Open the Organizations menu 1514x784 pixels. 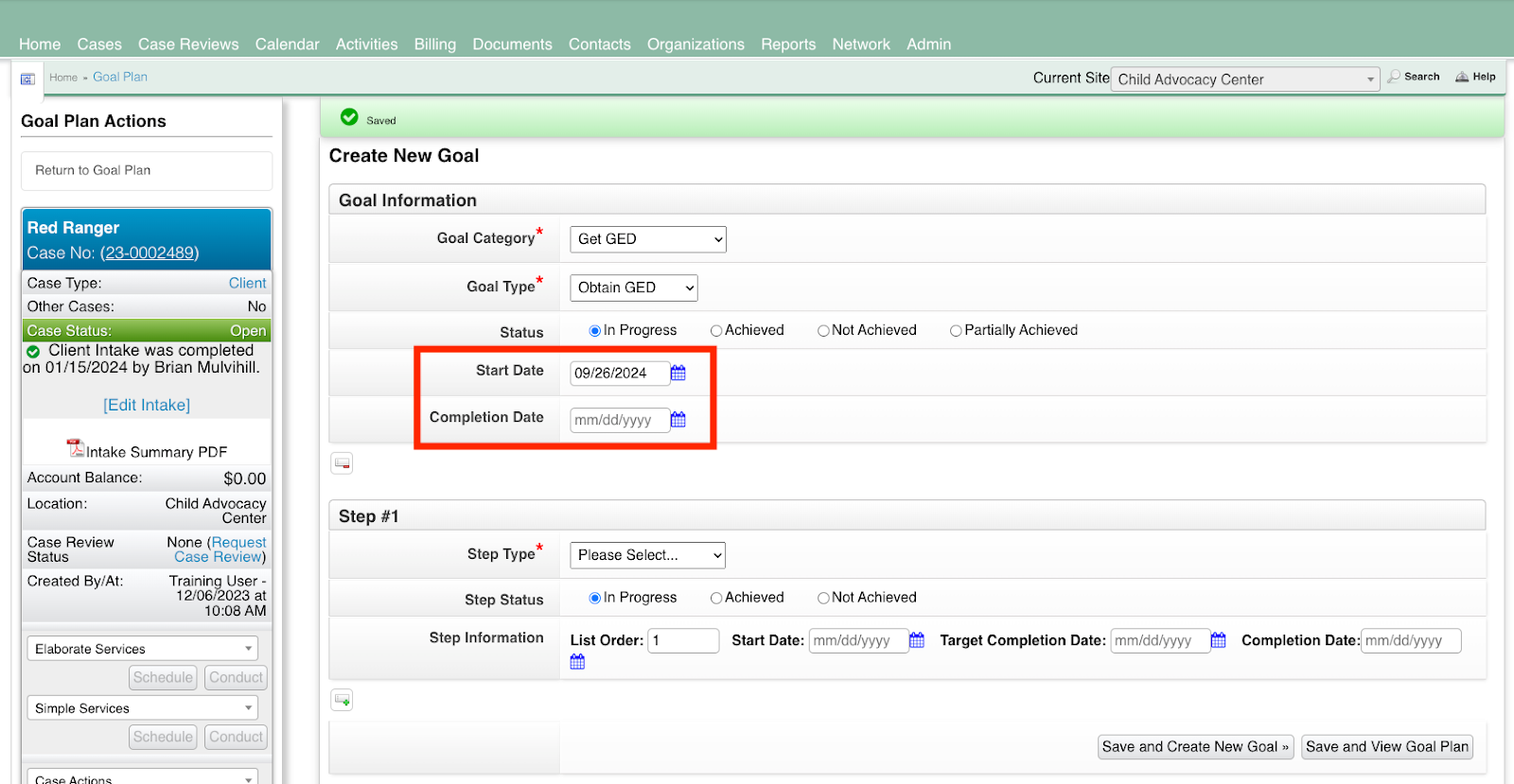point(695,44)
